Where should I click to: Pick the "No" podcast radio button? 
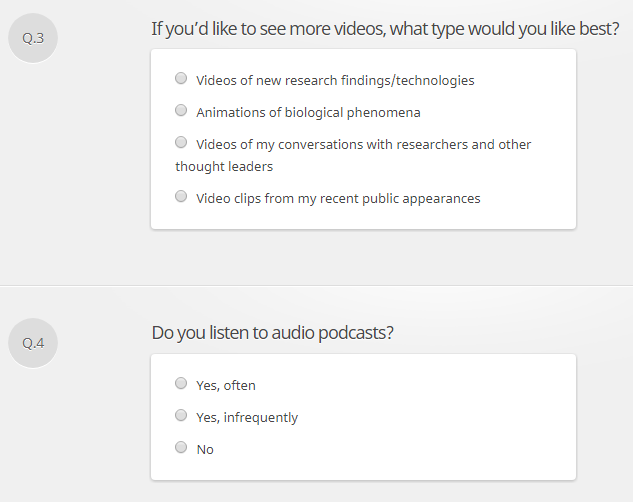pyautogui.click(x=181, y=447)
